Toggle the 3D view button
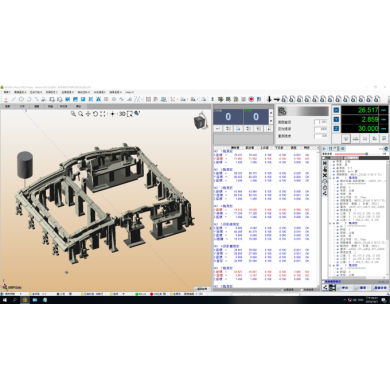The width and height of the screenshot is (390, 390). click(122, 114)
